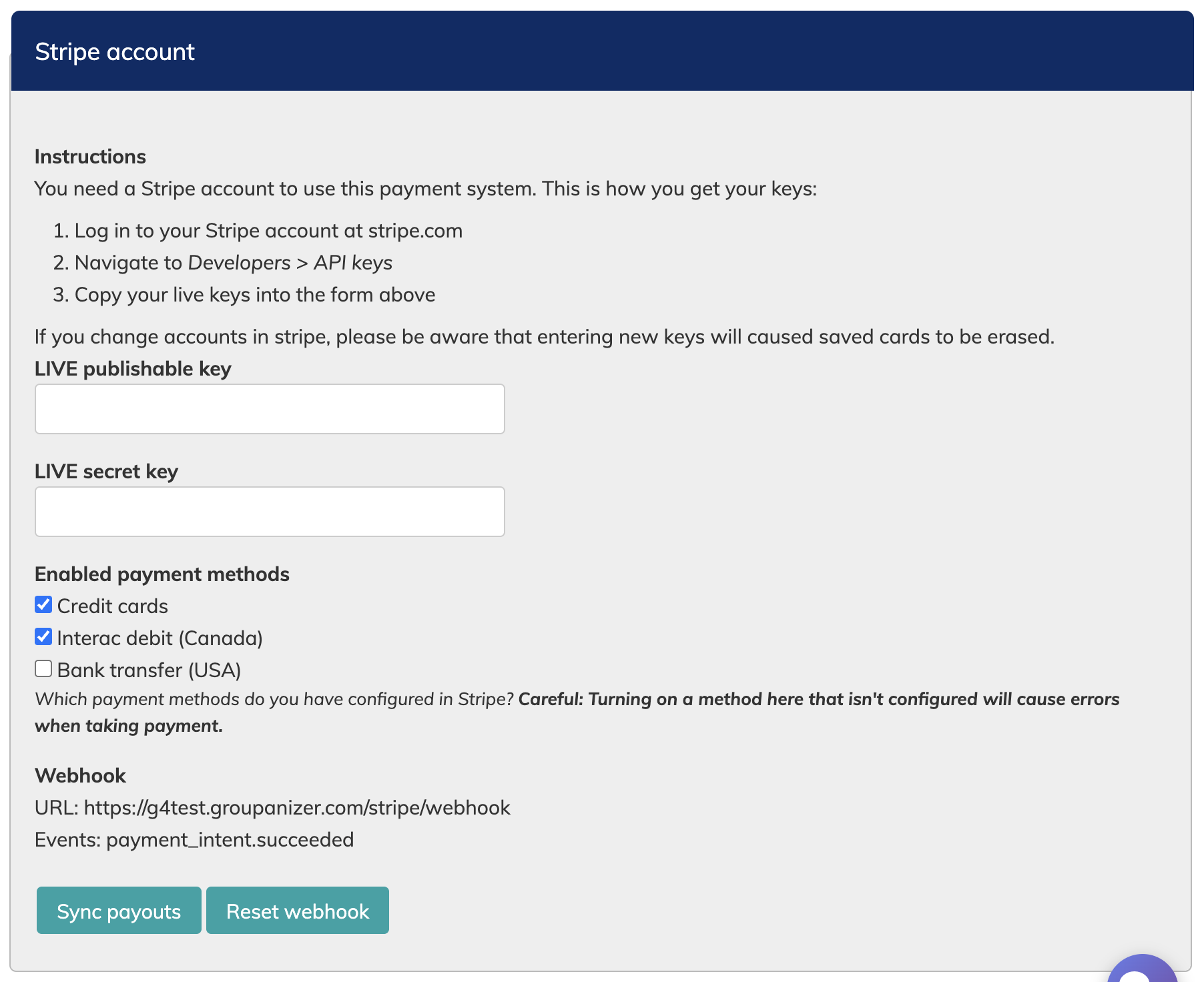
Task: Click the Stripe account panel header
Action: pyautogui.click(x=114, y=52)
